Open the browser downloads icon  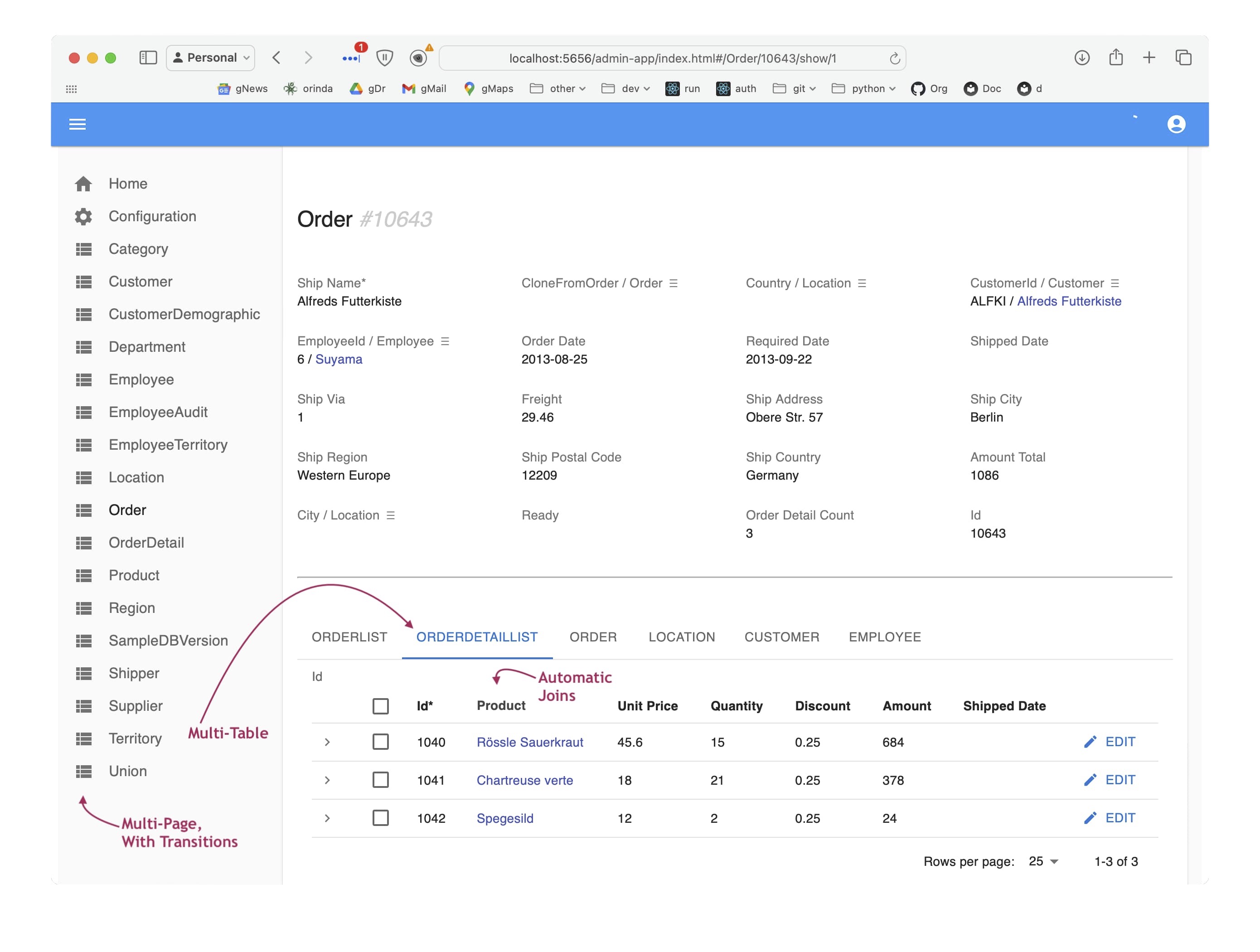click(1082, 58)
